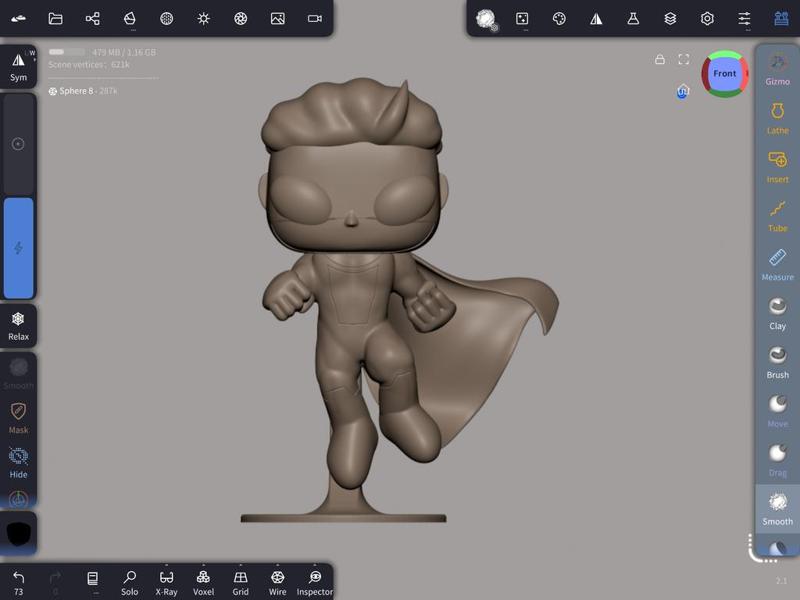Click the Sphere 8 object label
The height and width of the screenshot is (600, 800).
coord(76,91)
